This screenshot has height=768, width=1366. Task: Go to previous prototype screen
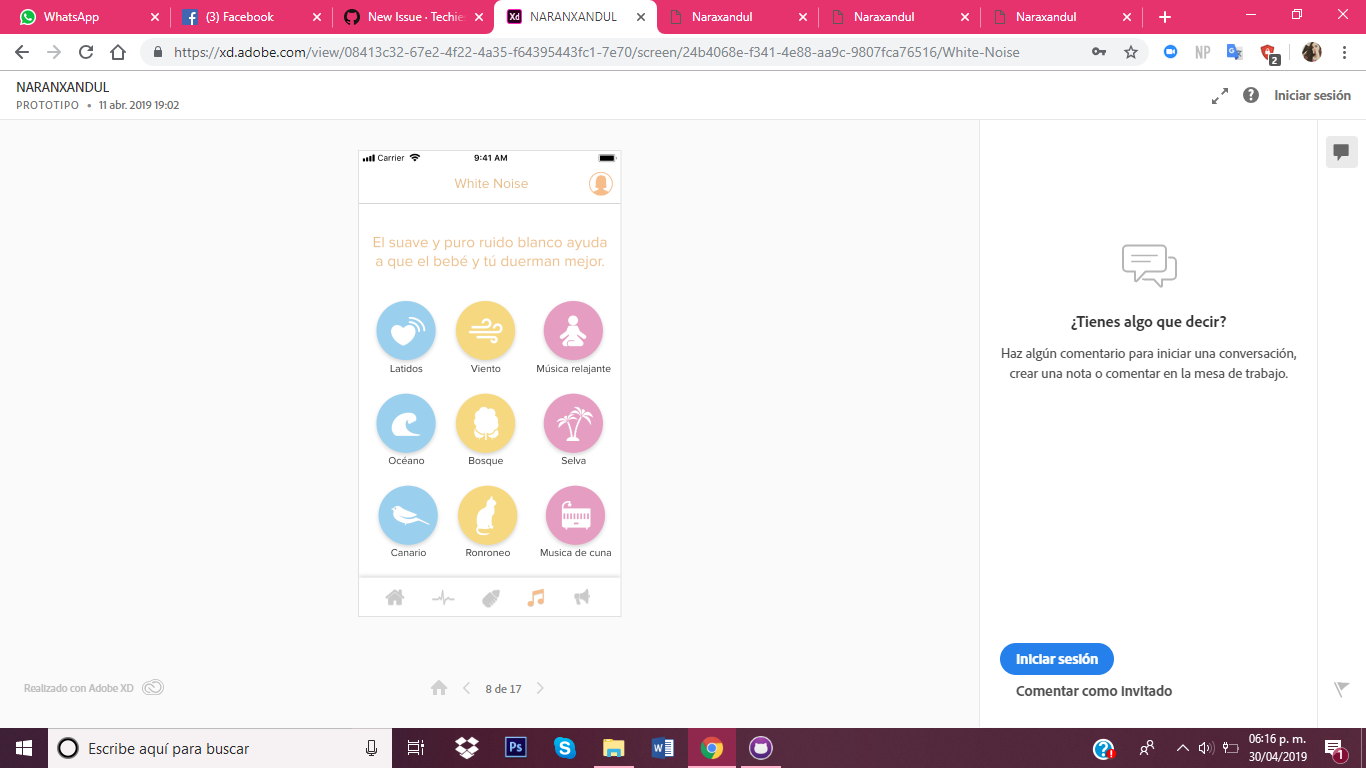[x=466, y=688]
